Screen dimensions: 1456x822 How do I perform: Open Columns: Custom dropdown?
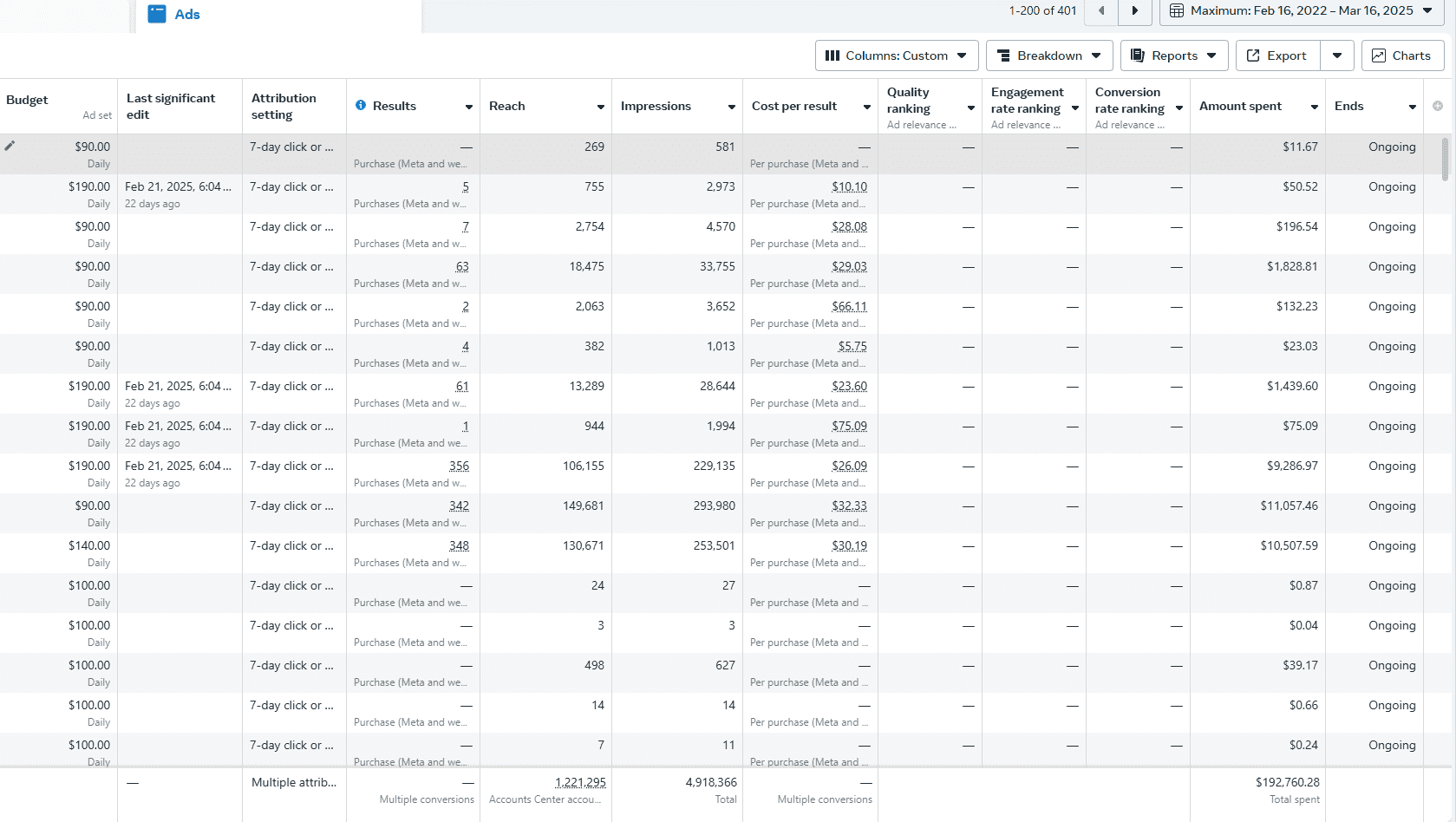click(897, 55)
